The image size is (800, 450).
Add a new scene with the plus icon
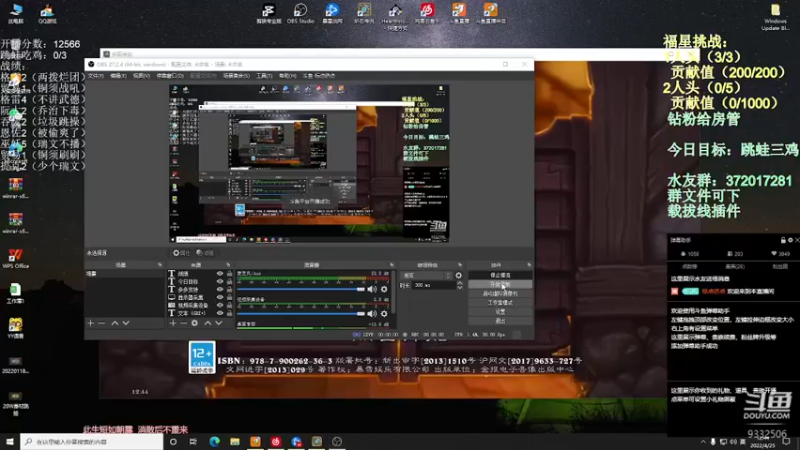click(91, 323)
